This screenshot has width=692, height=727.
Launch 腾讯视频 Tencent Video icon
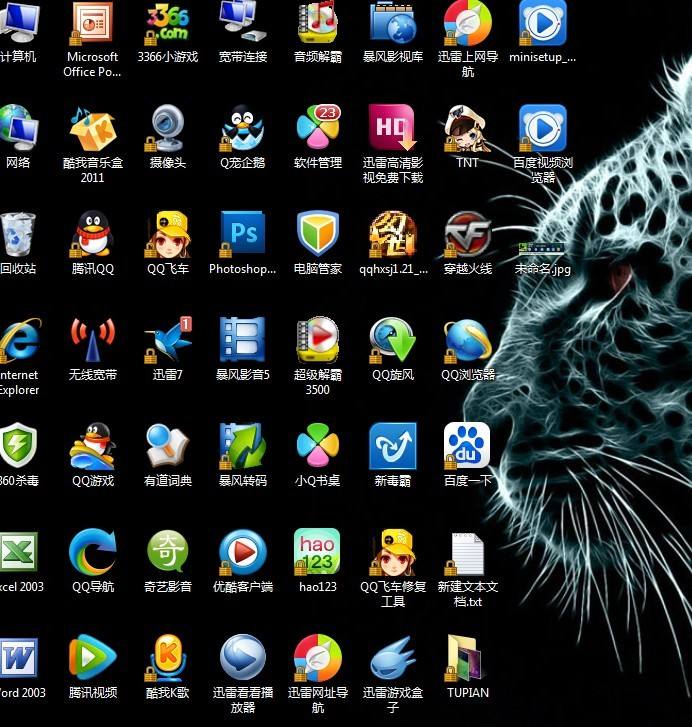(92, 657)
